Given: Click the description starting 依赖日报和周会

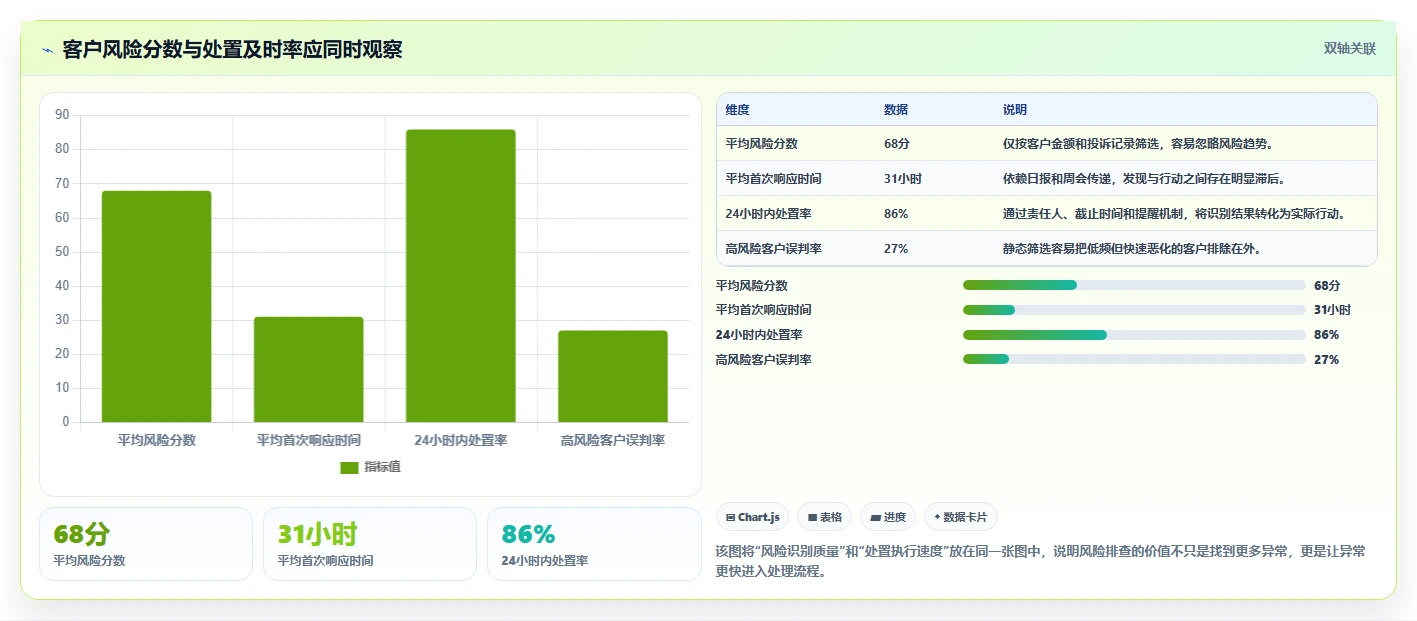Looking at the screenshot, I should tap(1144, 178).
